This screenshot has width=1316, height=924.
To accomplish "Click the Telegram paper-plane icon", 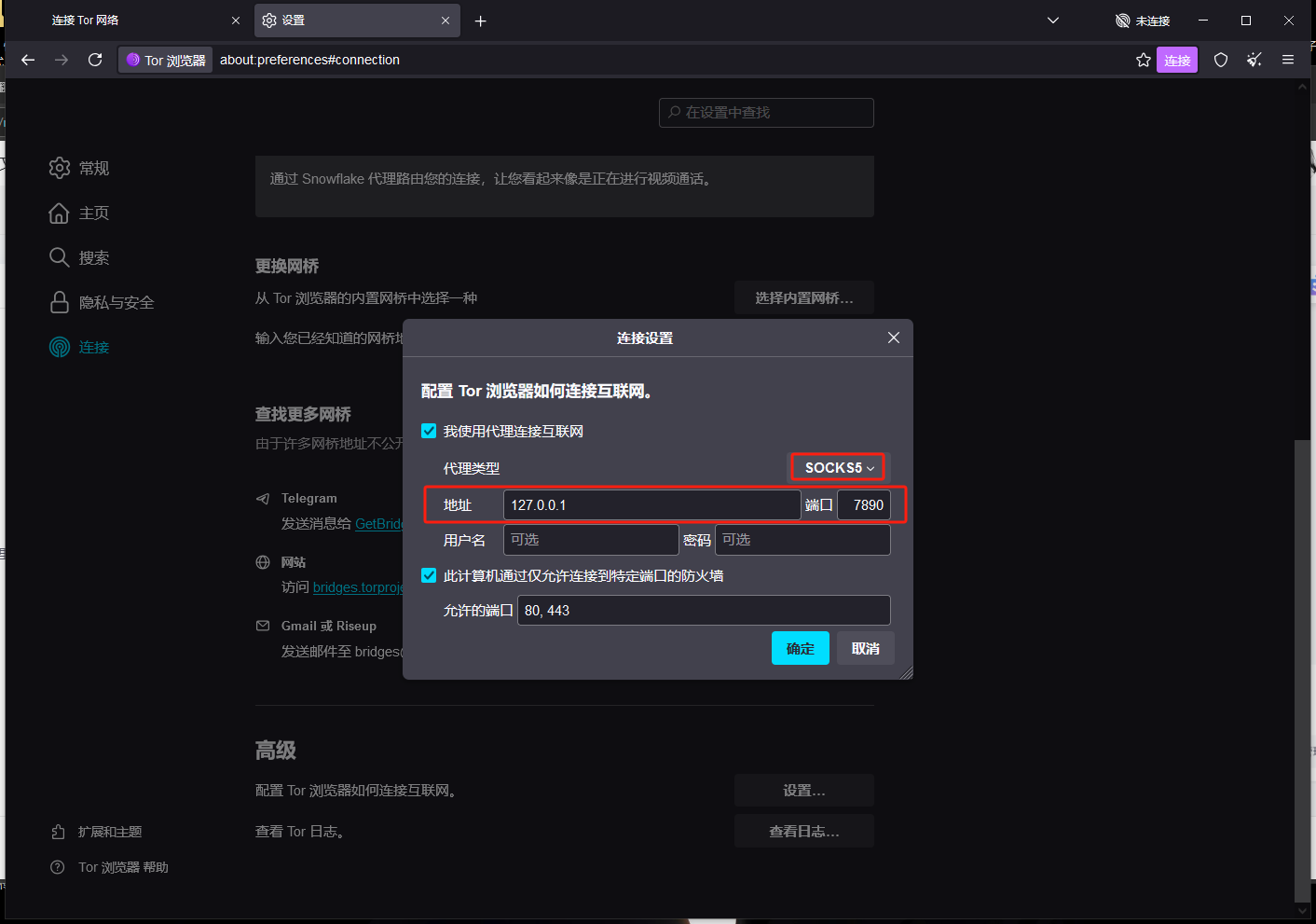I will point(263,499).
